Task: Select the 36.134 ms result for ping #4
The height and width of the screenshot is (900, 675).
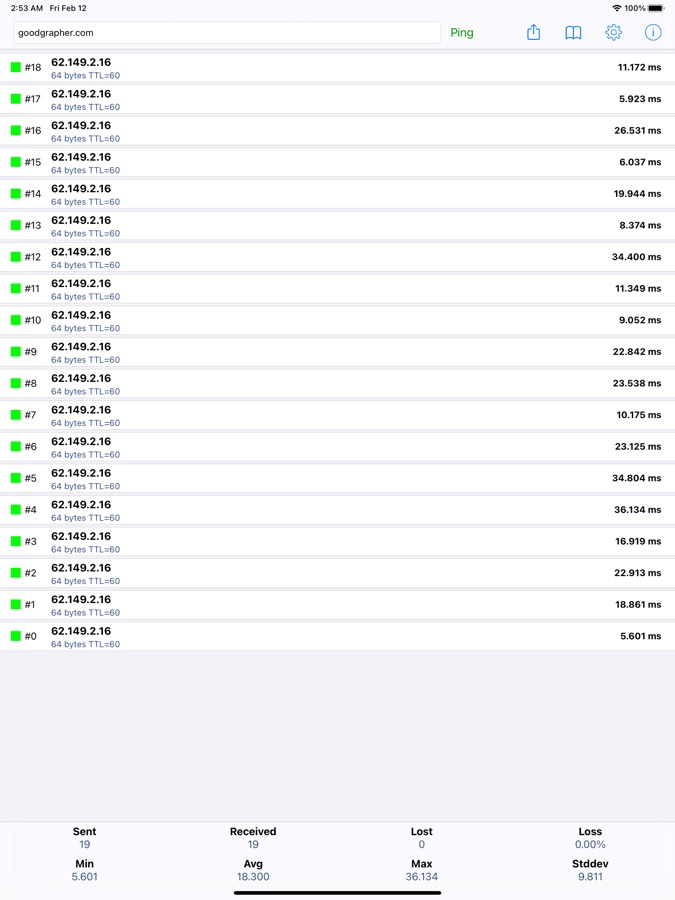Action: click(x=637, y=510)
